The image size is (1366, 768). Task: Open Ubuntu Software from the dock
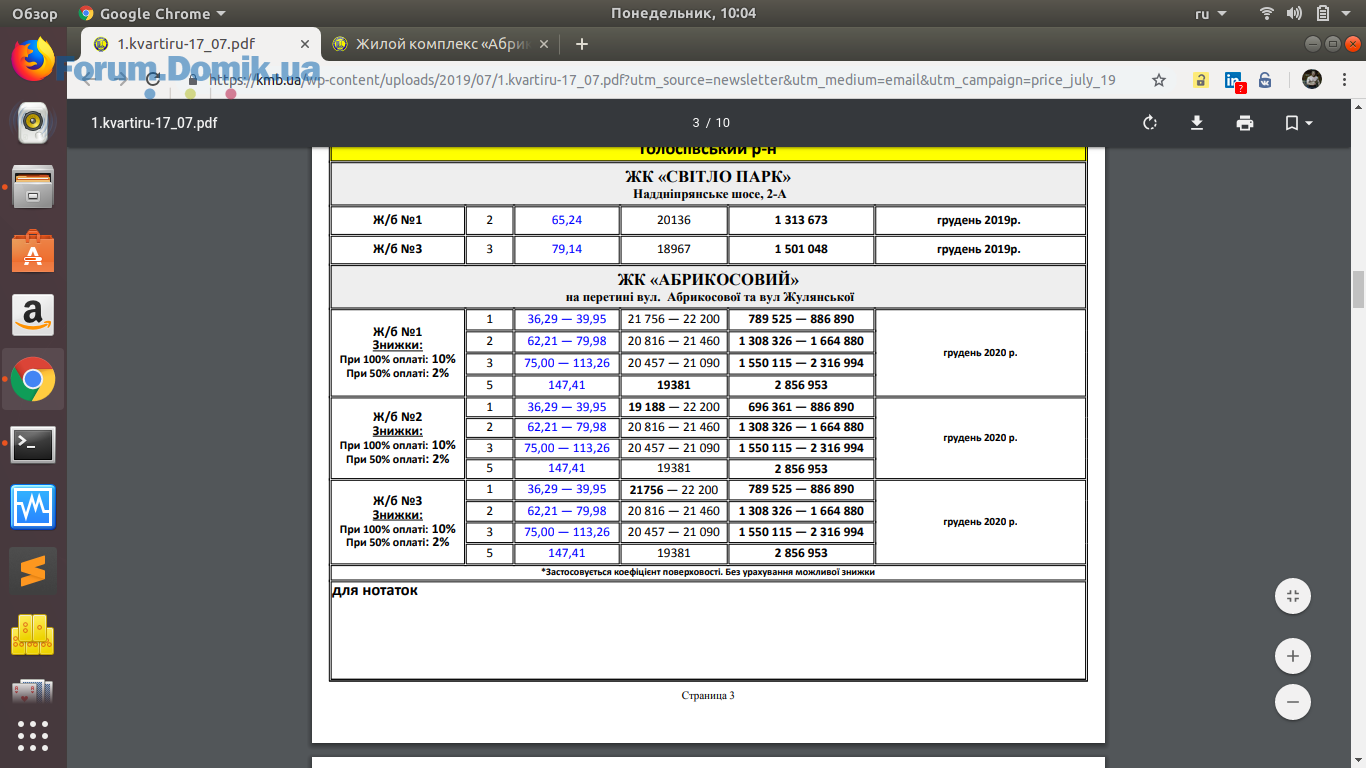[33, 251]
